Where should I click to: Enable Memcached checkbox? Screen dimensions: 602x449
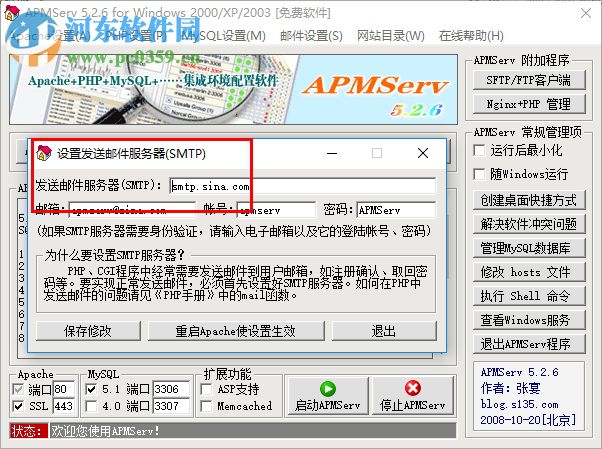pos(207,406)
